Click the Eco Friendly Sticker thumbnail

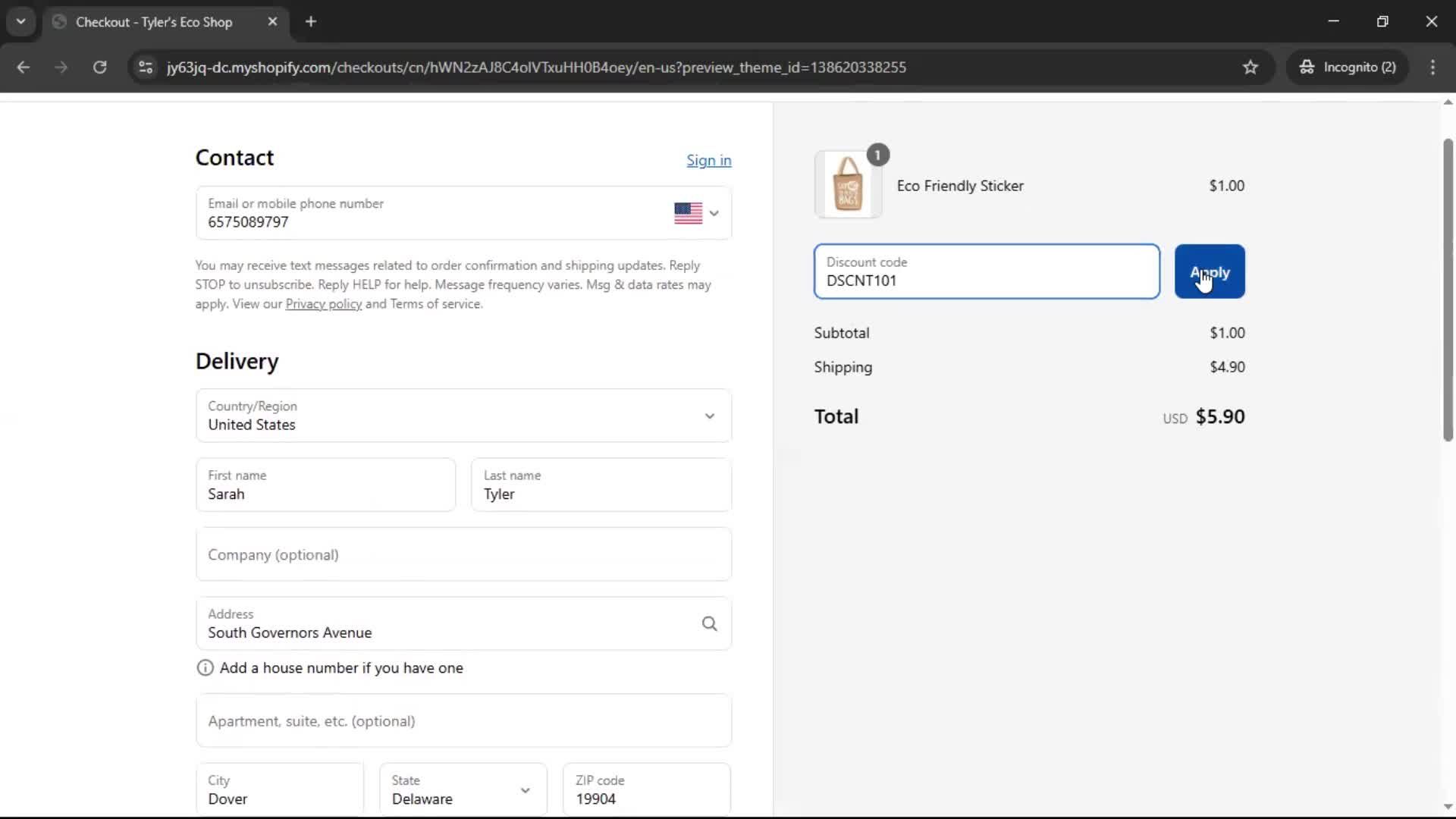coord(848,185)
